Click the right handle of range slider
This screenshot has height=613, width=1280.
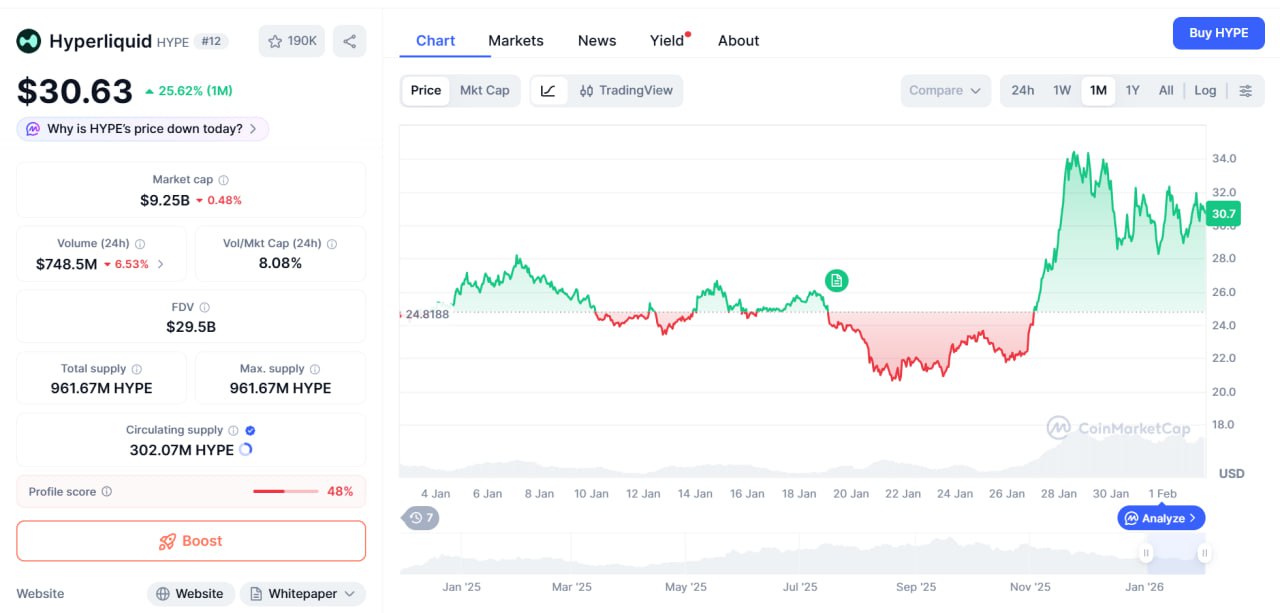(1205, 553)
